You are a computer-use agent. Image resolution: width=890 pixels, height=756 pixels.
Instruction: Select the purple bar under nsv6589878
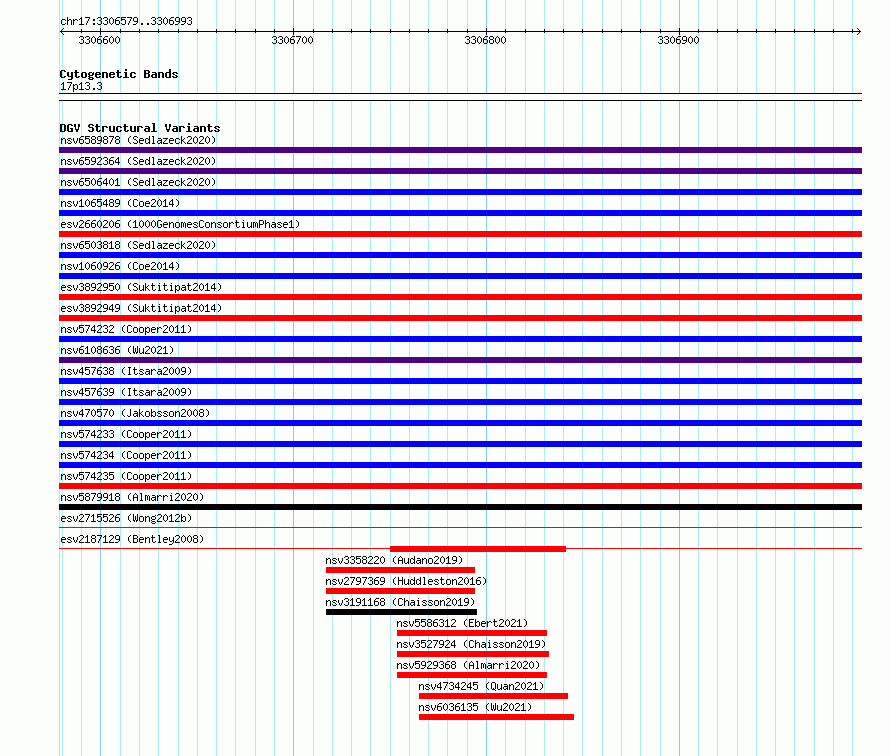pos(460,150)
